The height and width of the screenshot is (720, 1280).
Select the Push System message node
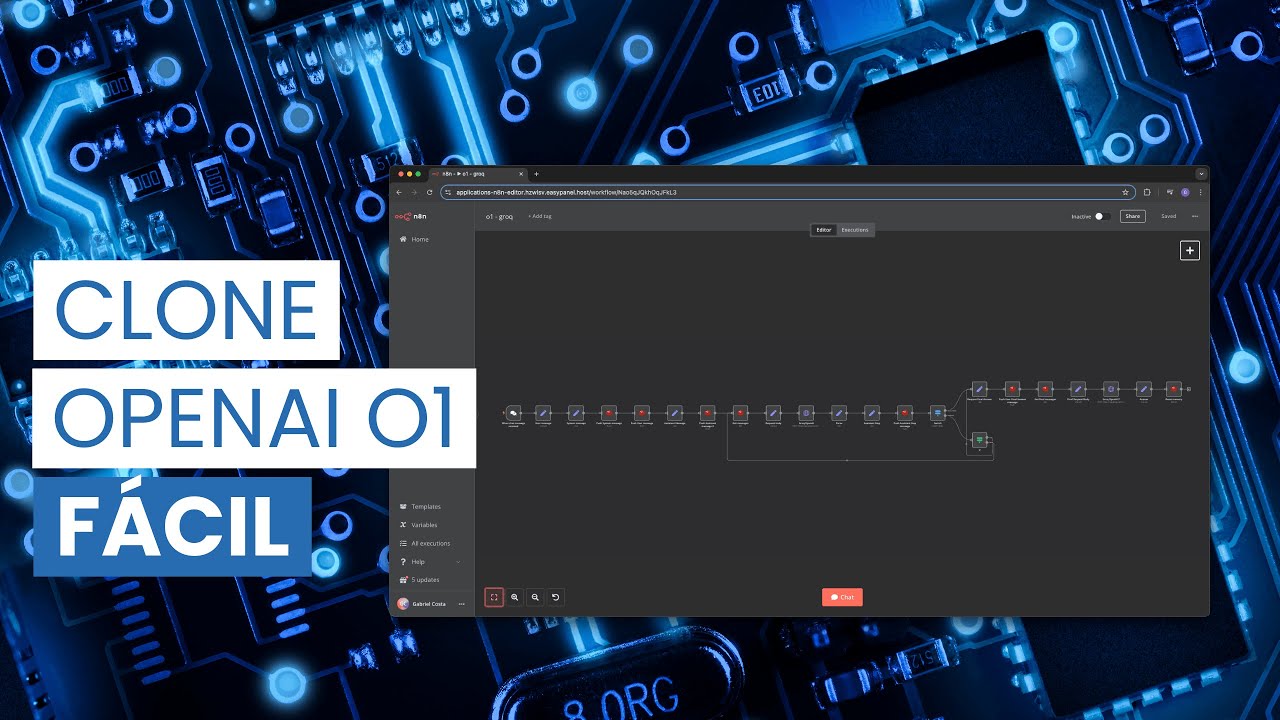(609, 412)
